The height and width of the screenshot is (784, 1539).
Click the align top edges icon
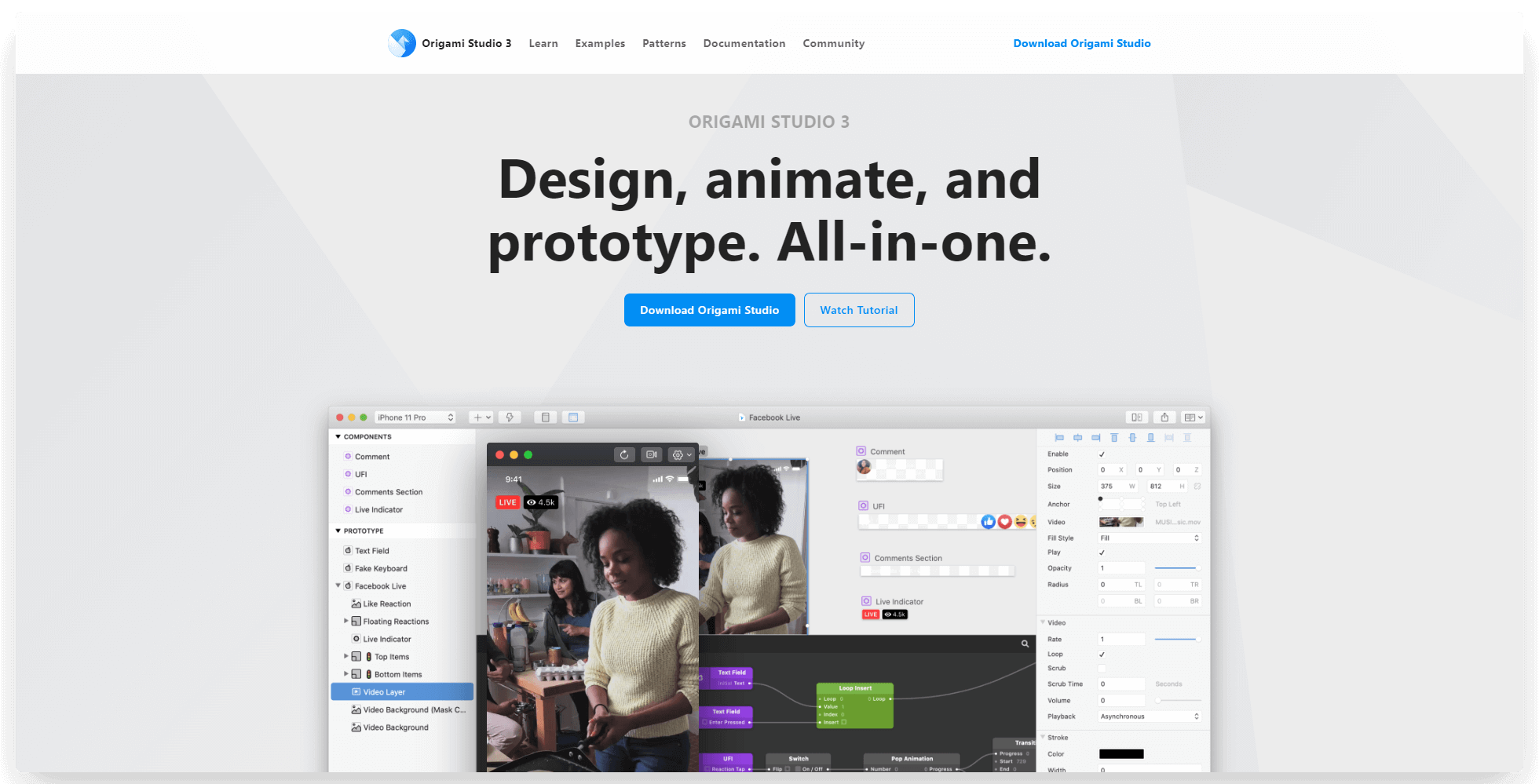1113,438
